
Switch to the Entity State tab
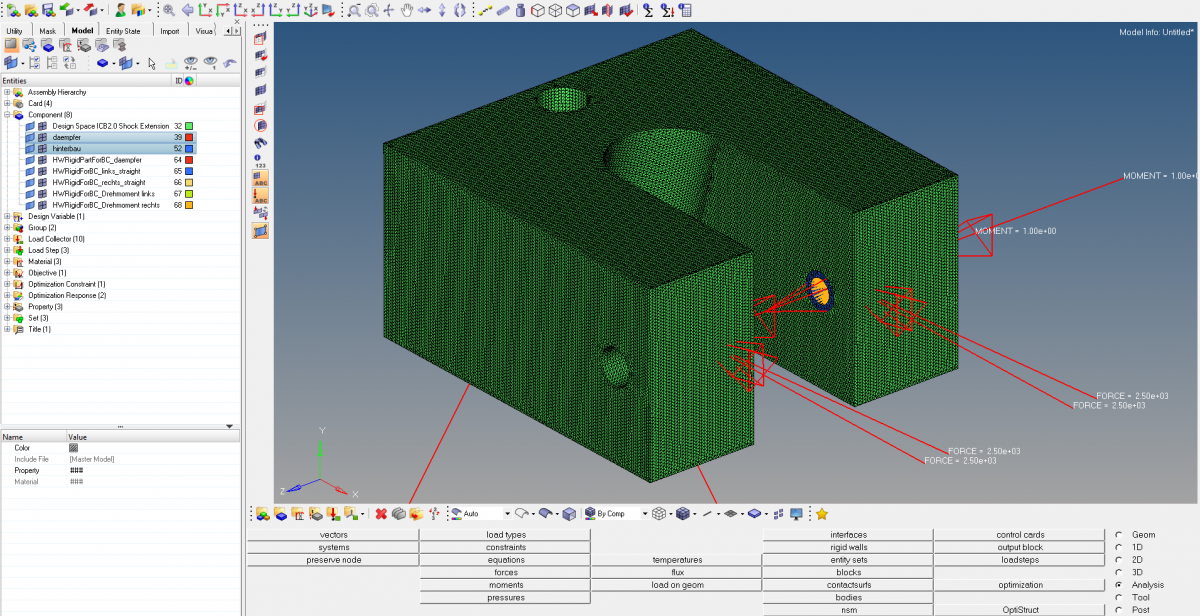click(x=125, y=31)
